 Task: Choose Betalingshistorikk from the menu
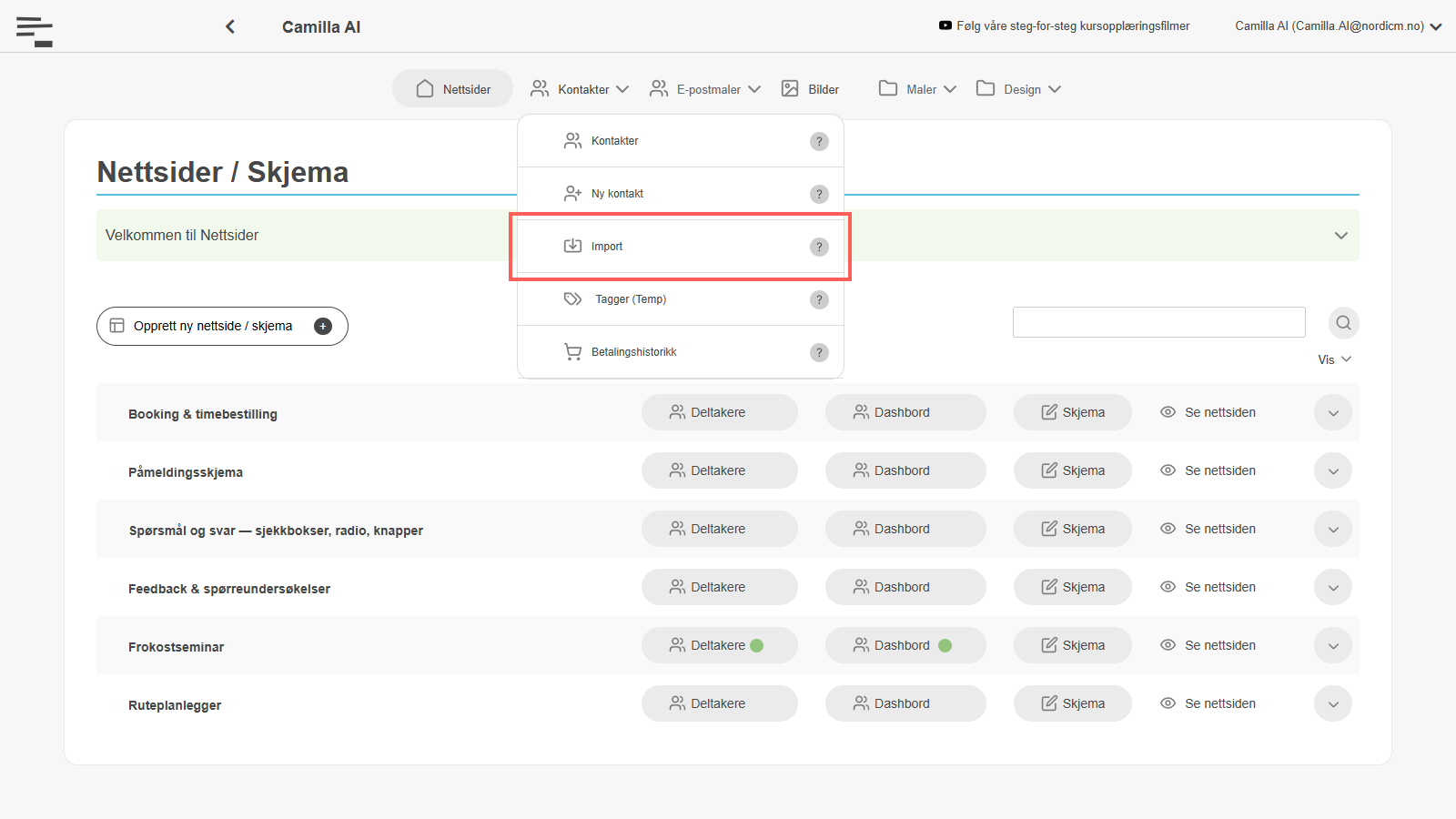[x=681, y=352]
